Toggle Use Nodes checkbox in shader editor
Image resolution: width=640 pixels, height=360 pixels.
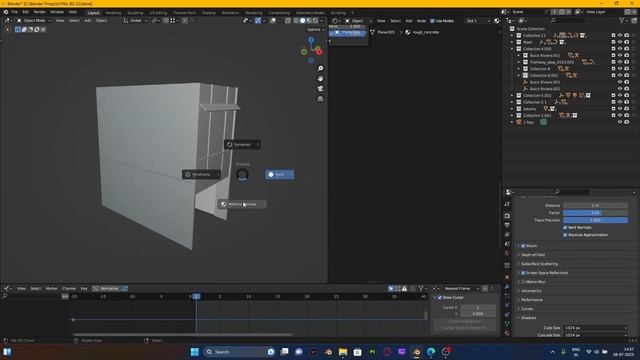432,21
